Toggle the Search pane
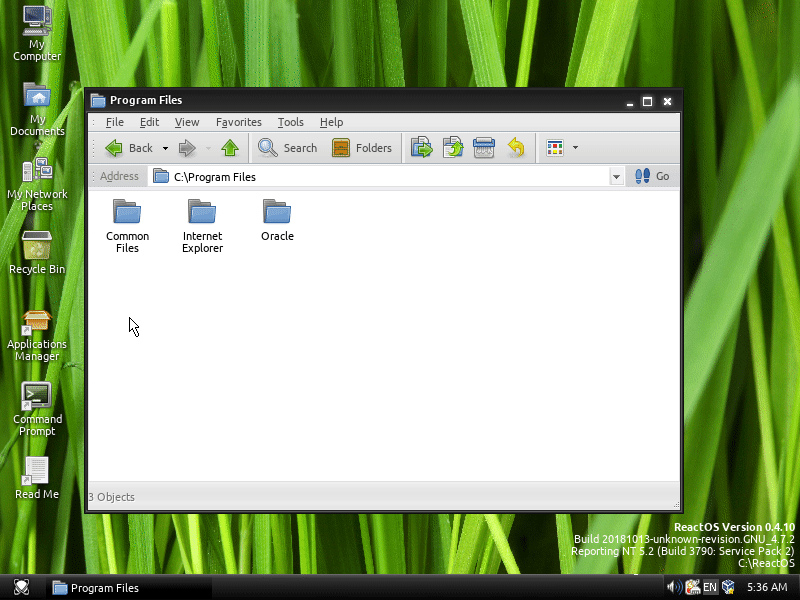The image size is (800, 600). tap(287, 148)
